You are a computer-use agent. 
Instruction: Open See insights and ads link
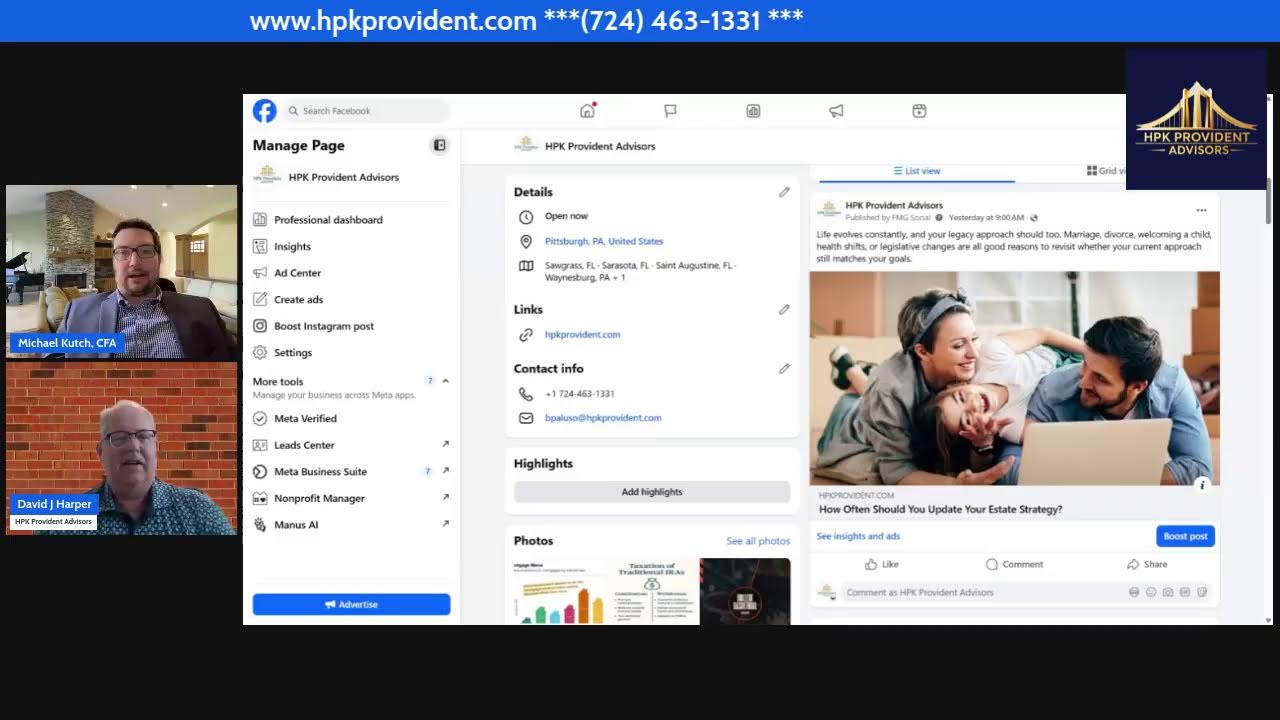[x=858, y=536]
